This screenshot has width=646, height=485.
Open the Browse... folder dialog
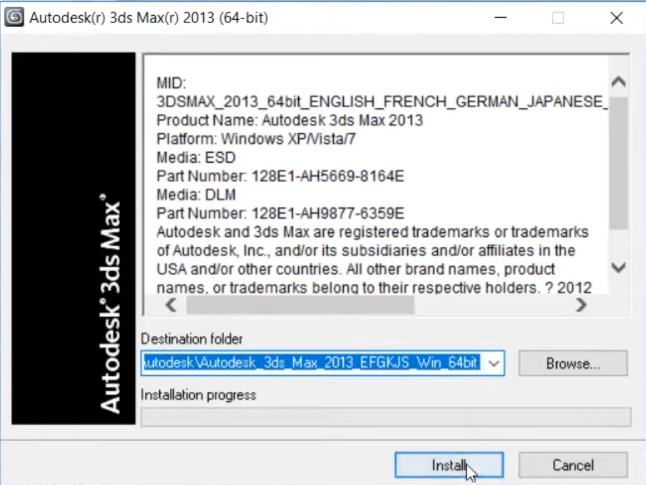point(573,363)
